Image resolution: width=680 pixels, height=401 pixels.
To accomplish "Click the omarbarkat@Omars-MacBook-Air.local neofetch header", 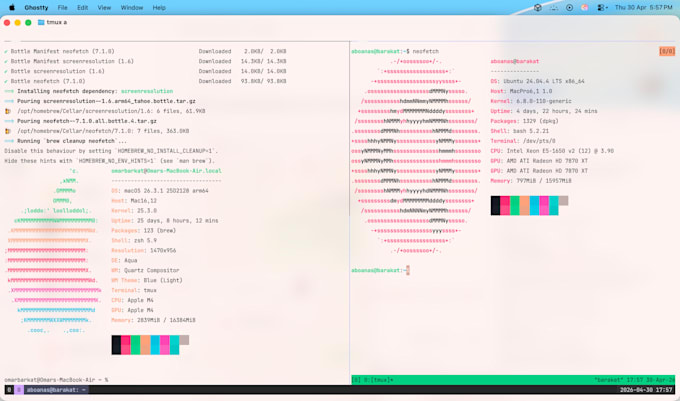I will tap(167, 171).
